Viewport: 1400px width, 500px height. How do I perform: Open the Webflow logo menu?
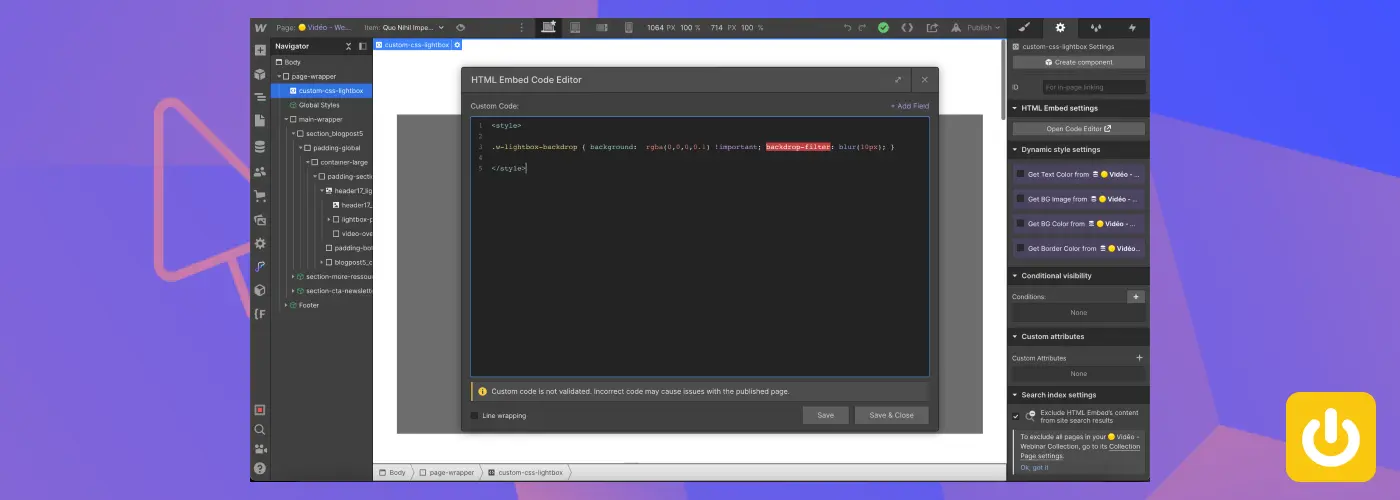(260, 27)
